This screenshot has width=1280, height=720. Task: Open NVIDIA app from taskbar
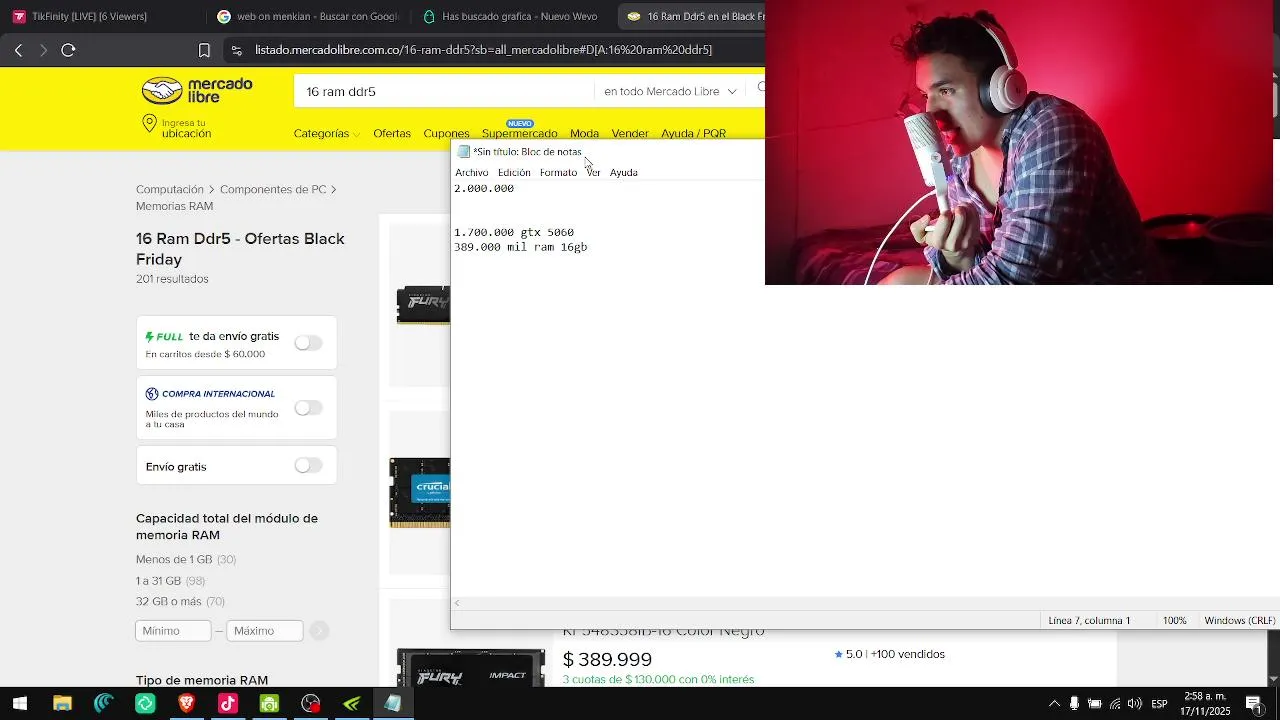pos(352,704)
